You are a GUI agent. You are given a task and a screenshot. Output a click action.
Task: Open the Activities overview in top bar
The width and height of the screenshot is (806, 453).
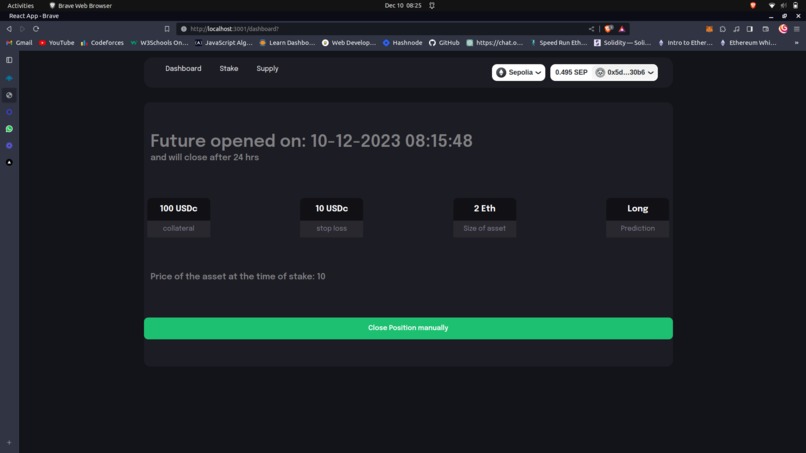[21, 6]
